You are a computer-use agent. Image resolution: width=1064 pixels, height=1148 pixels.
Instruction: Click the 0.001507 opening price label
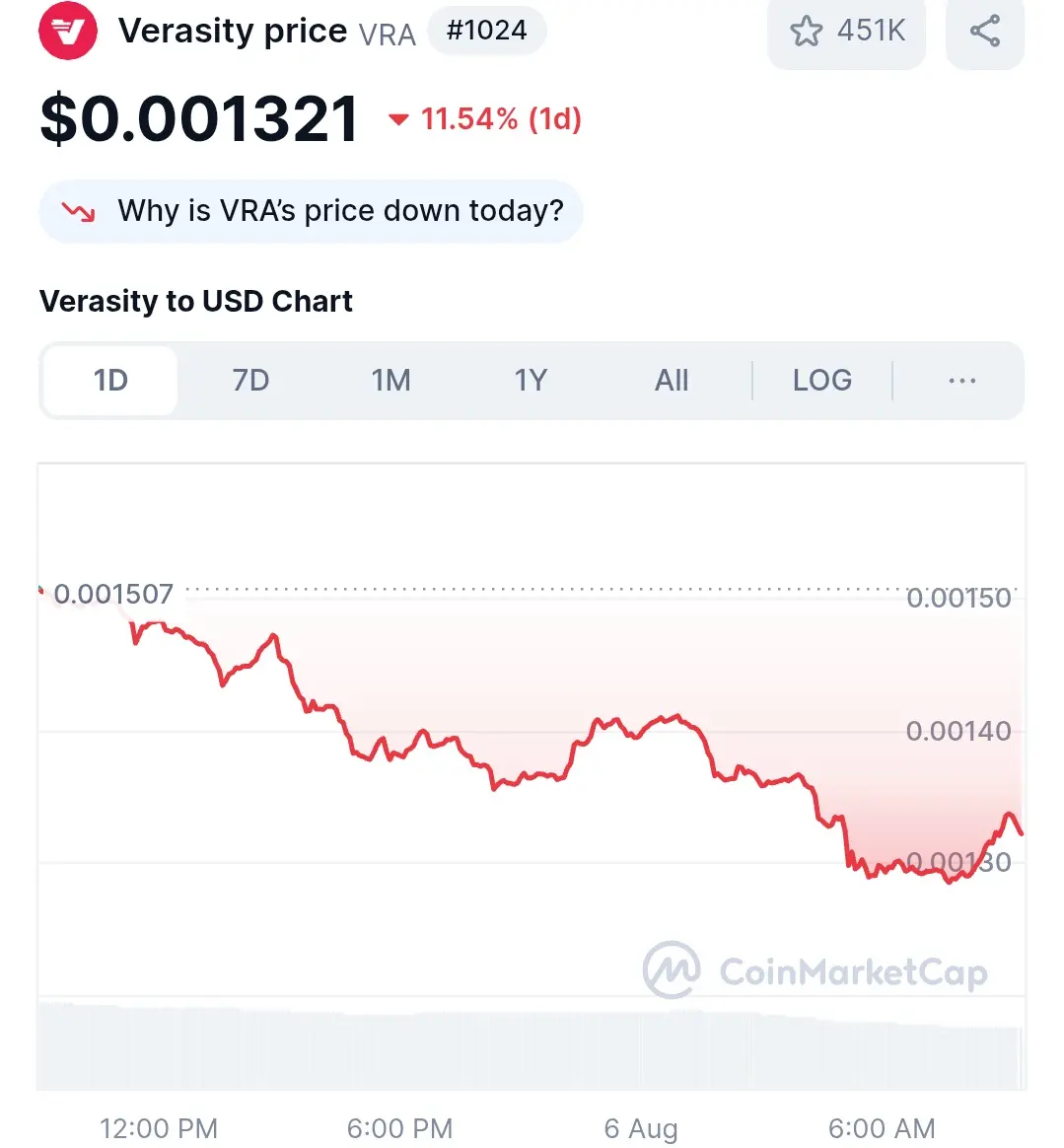pos(113,594)
